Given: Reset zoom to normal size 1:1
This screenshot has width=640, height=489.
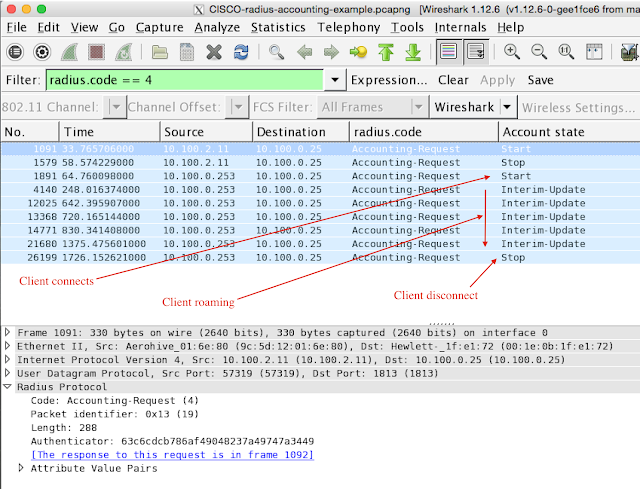Looking at the screenshot, I should [566, 52].
